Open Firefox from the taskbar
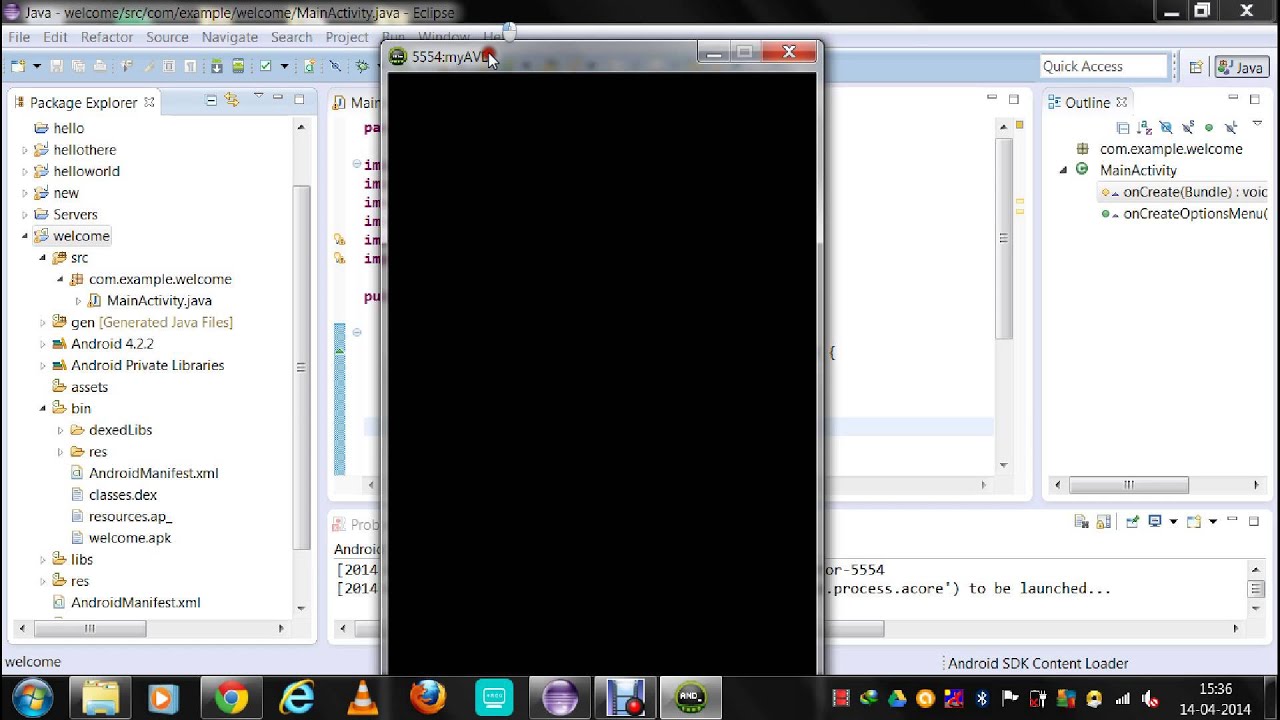Image resolution: width=1280 pixels, height=720 pixels. (427, 698)
